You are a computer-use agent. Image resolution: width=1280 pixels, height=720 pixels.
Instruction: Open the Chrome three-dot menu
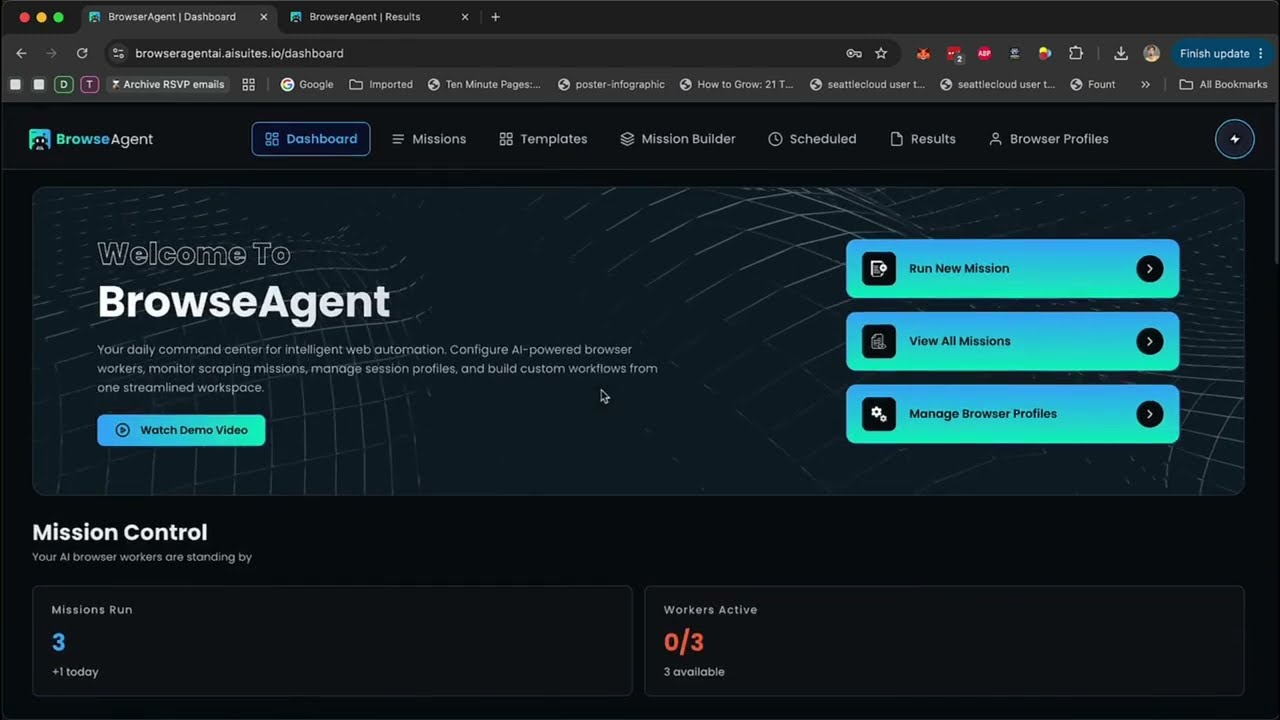tap(1260, 54)
